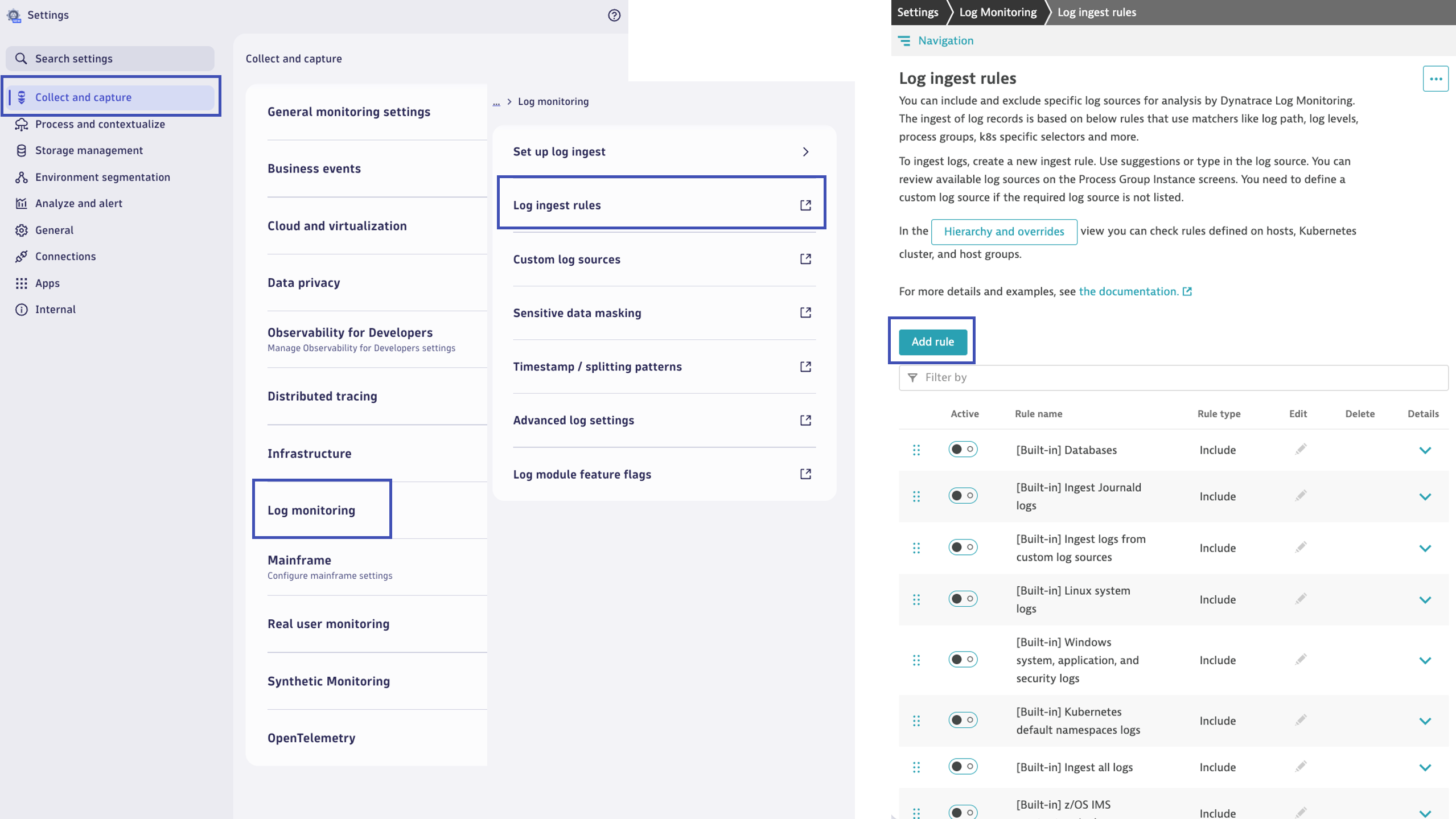Open the Connections settings icon
The image size is (1456, 819).
click(x=21, y=256)
